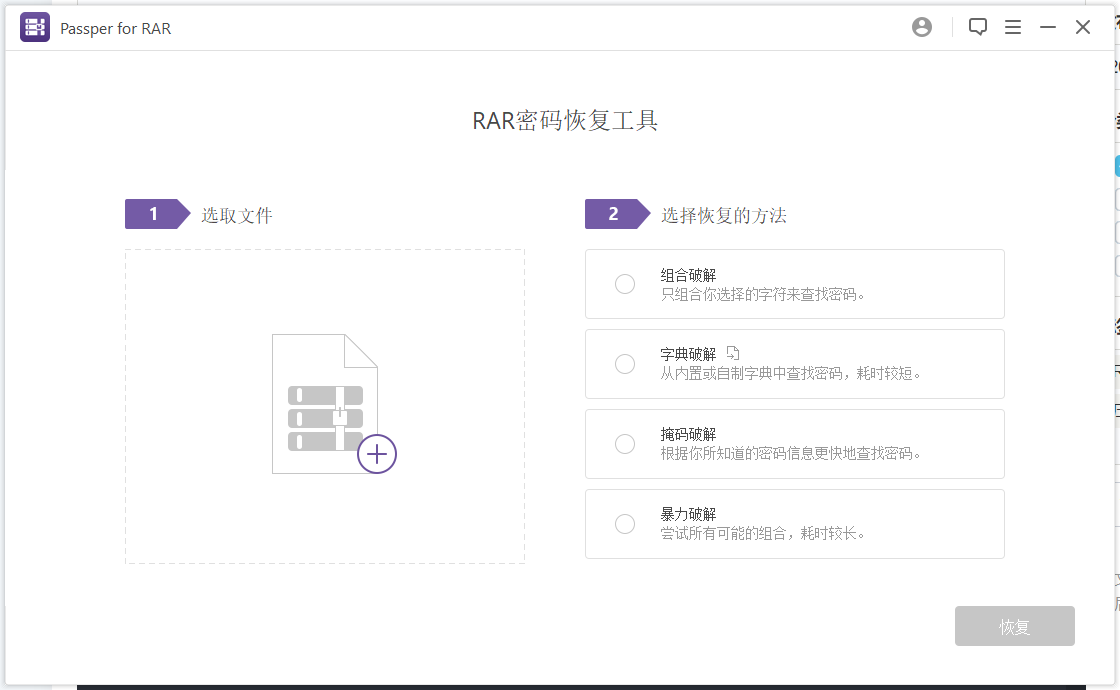Screen dimensions: 1120x690
Task: Click the purple plus circle to add file
Action: [x=376, y=454]
